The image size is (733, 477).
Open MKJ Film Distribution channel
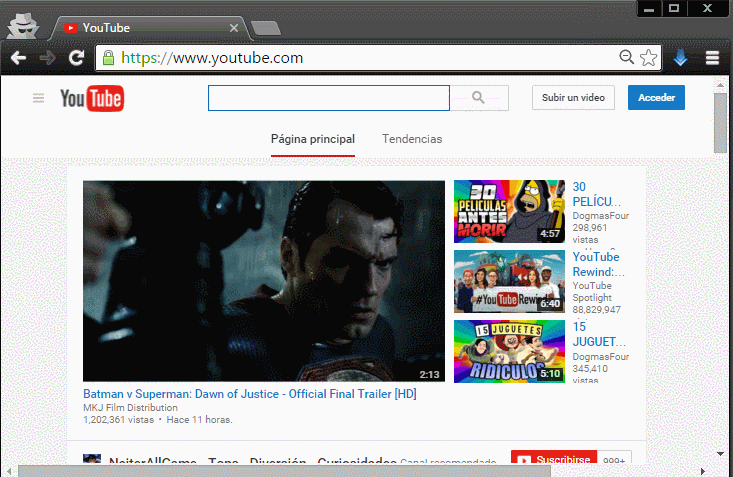pyautogui.click(x=130, y=407)
